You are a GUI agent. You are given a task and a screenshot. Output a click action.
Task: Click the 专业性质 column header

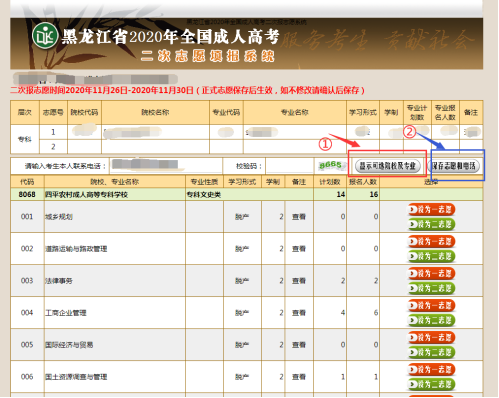(x=204, y=182)
